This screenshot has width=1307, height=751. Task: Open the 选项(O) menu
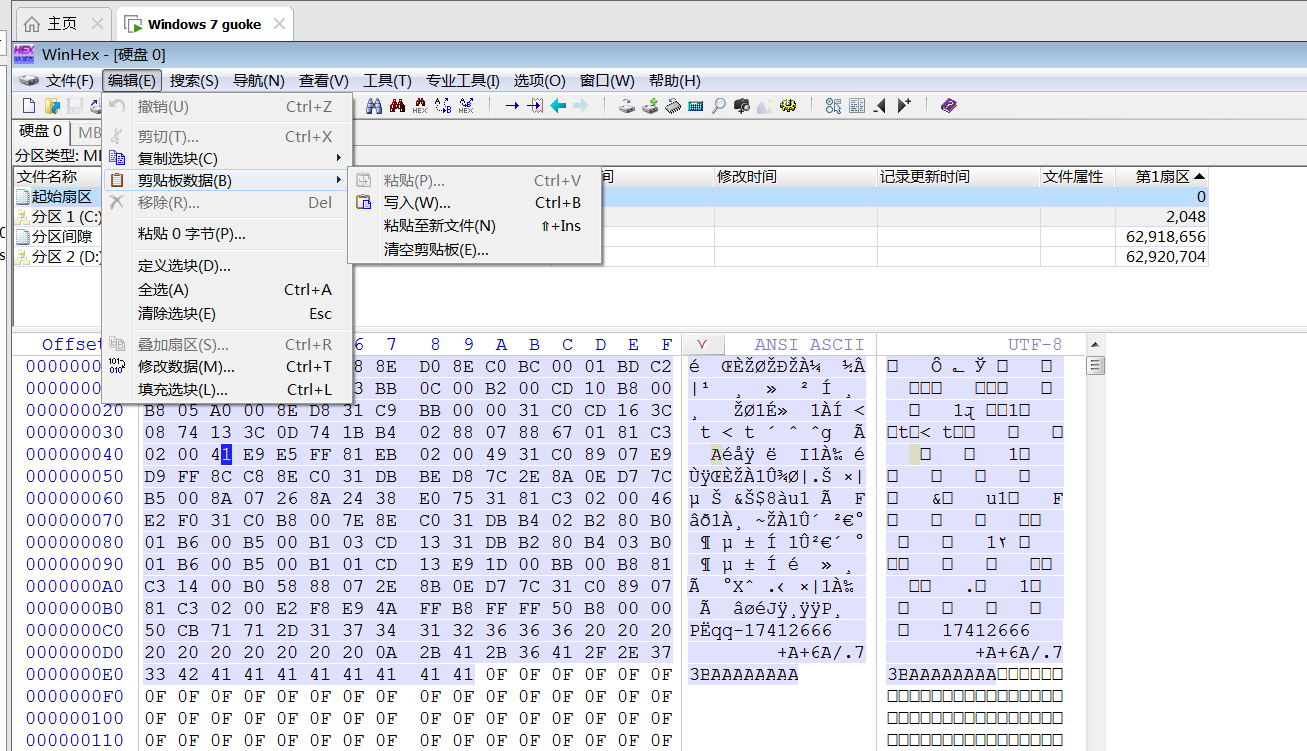pyautogui.click(x=540, y=81)
